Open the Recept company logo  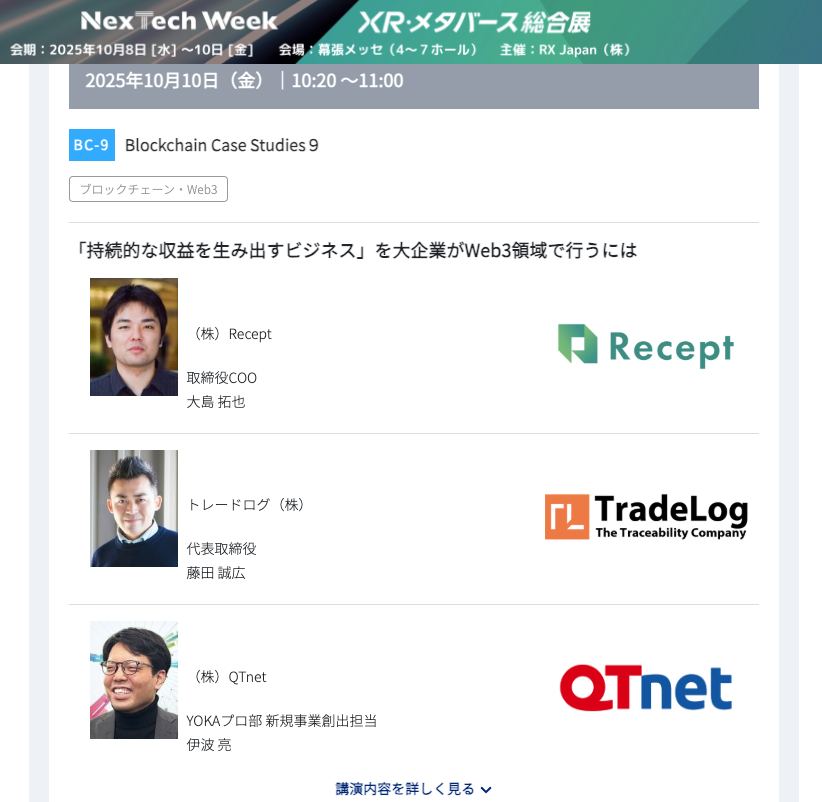[x=646, y=346]
